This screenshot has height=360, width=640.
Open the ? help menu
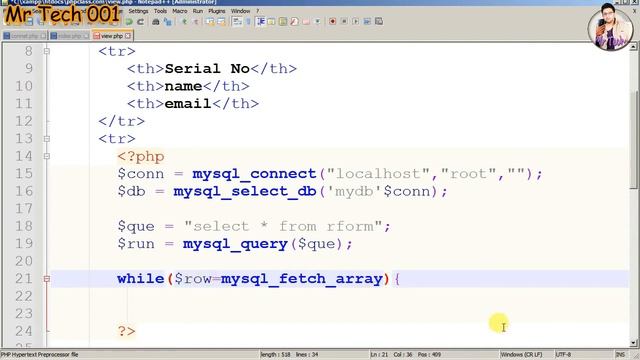click(258, 11)
